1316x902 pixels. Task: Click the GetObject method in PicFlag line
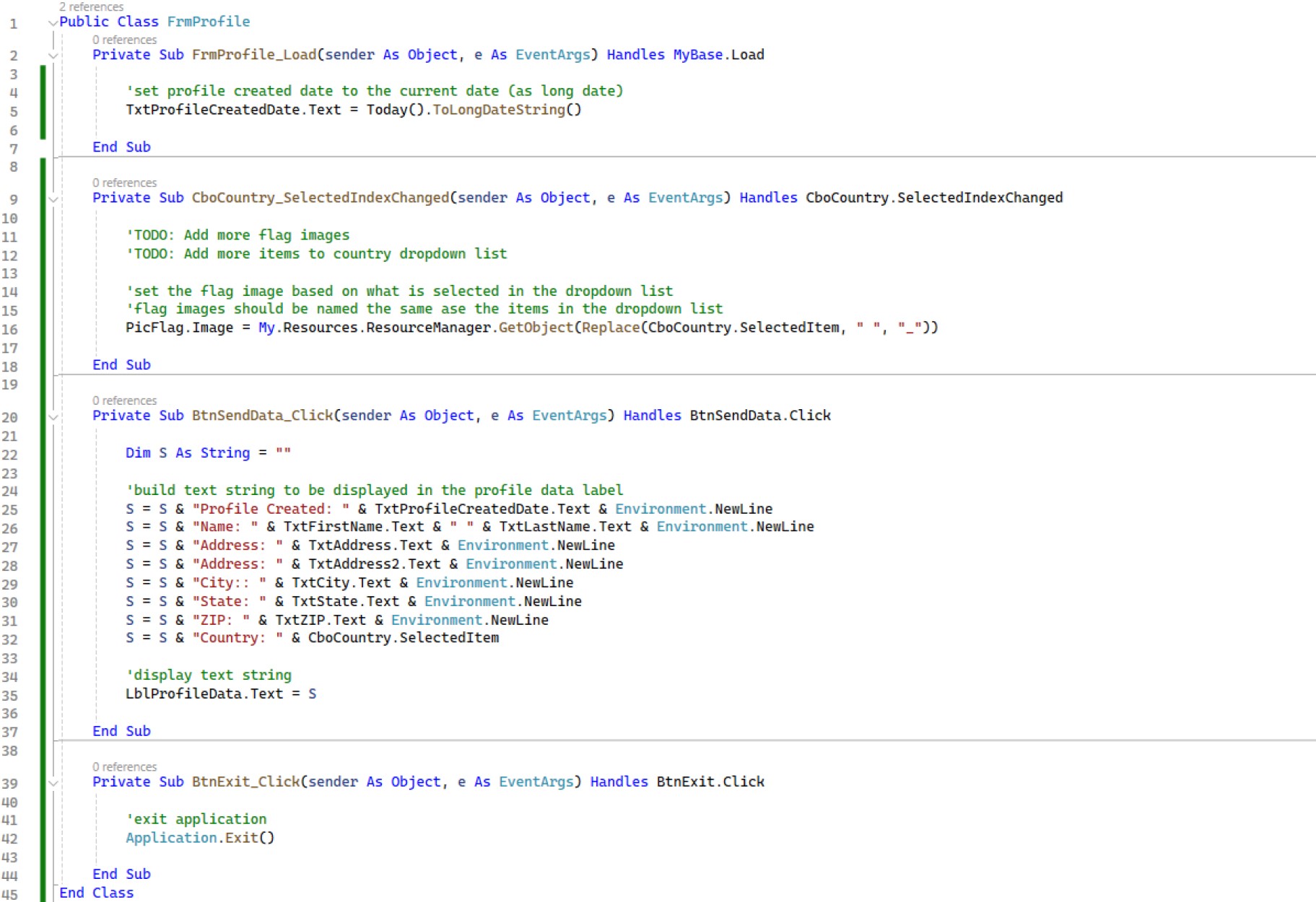(535, 328)
